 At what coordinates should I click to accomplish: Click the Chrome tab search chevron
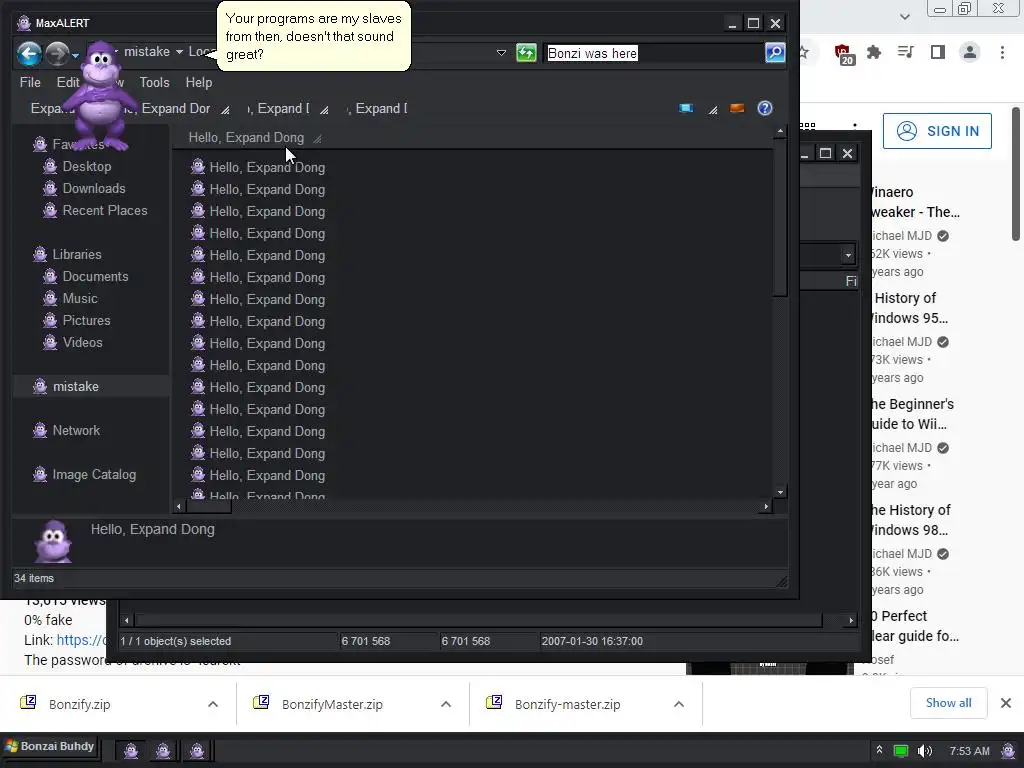coord(904,17)
